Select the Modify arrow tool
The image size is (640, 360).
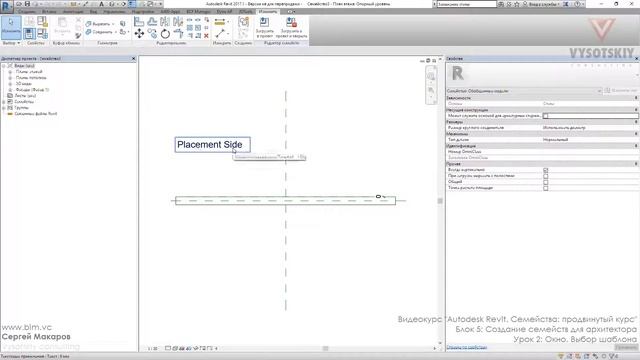[11, 27]
